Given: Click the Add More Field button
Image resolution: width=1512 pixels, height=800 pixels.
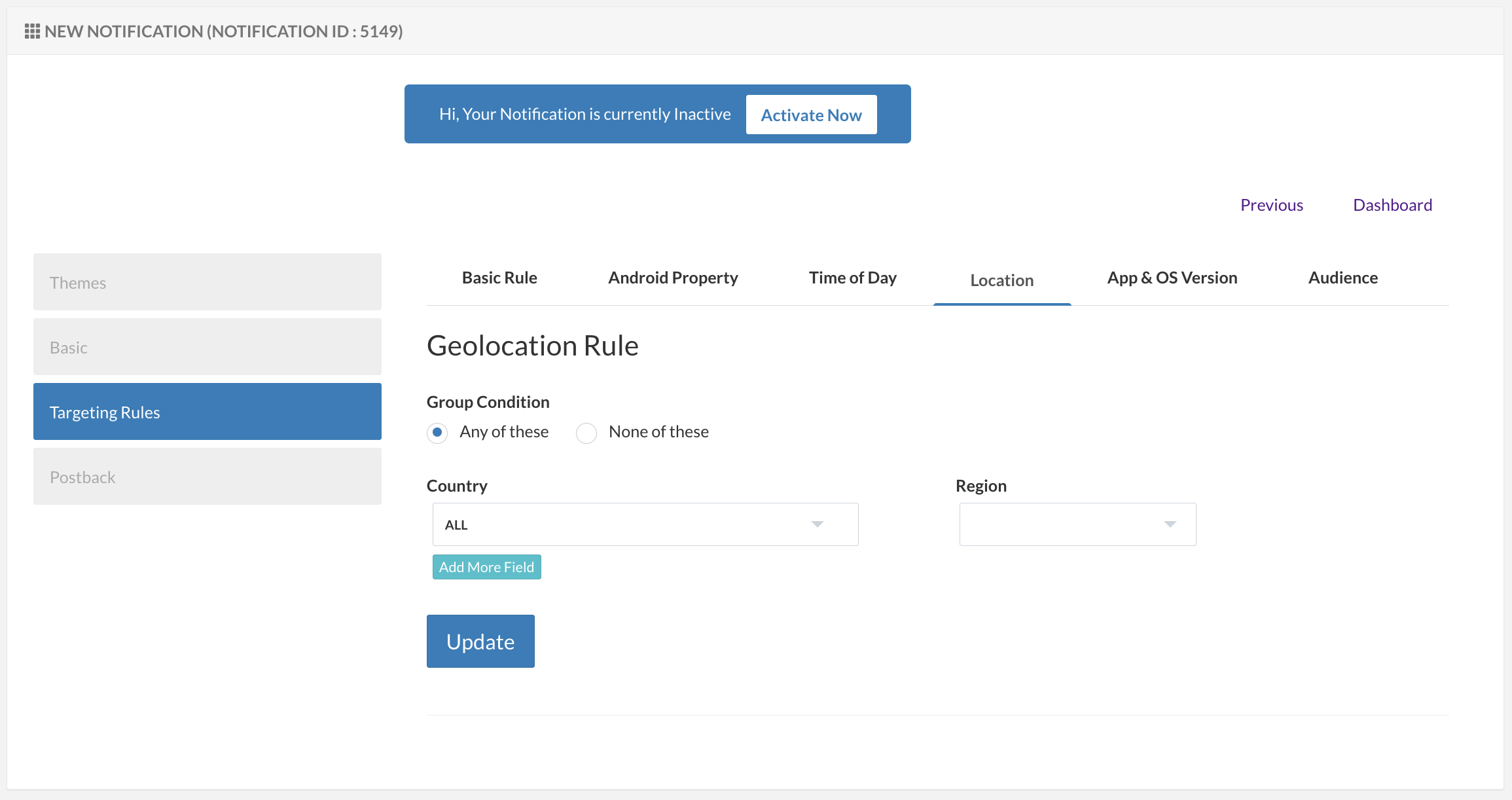Looking at the screenshot, I should (486, 567).
